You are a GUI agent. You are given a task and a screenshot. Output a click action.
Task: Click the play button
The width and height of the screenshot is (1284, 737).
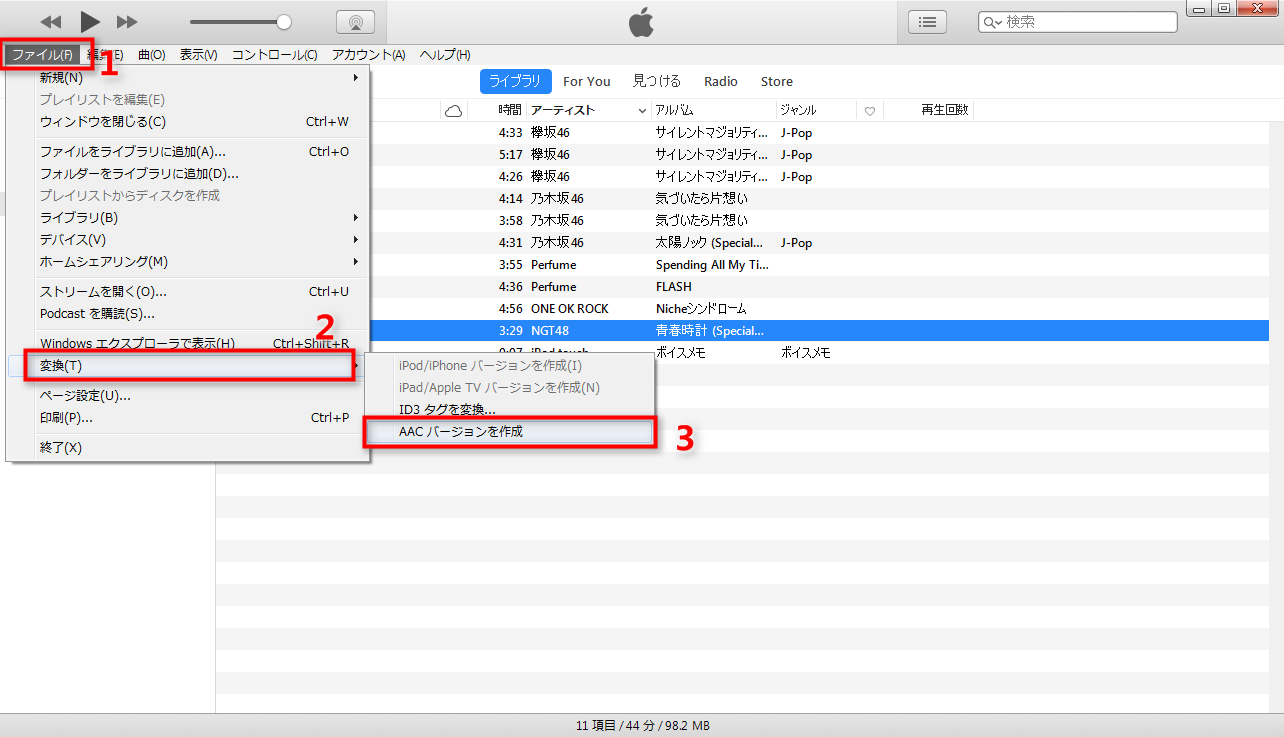[x=90, y=21]
